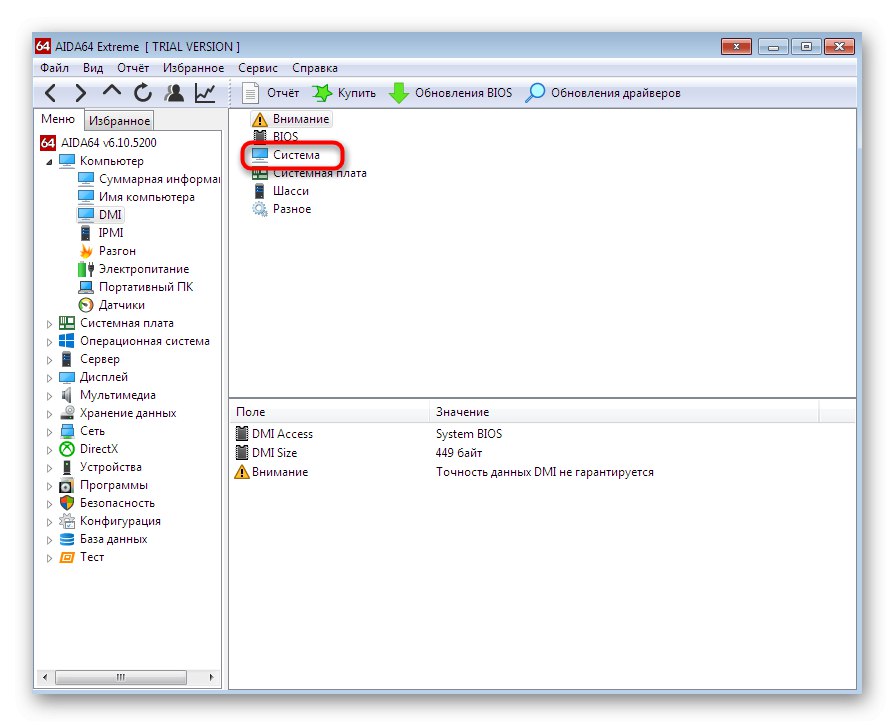Click the Поле column header
This screenshot has height=726, width=894.
click(330, 412)
